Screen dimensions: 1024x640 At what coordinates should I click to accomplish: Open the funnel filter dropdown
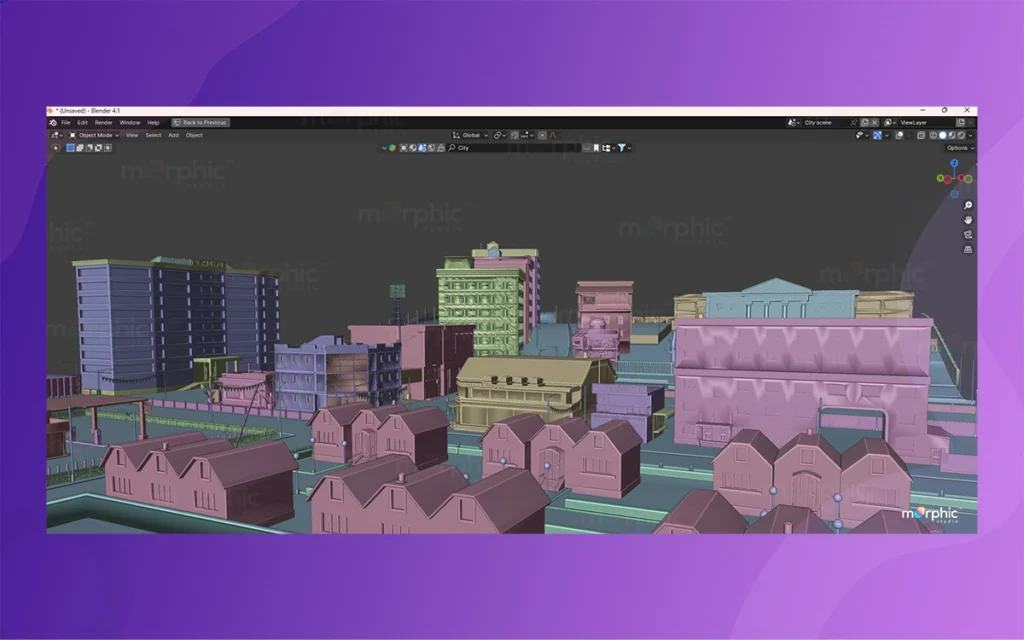624,148
